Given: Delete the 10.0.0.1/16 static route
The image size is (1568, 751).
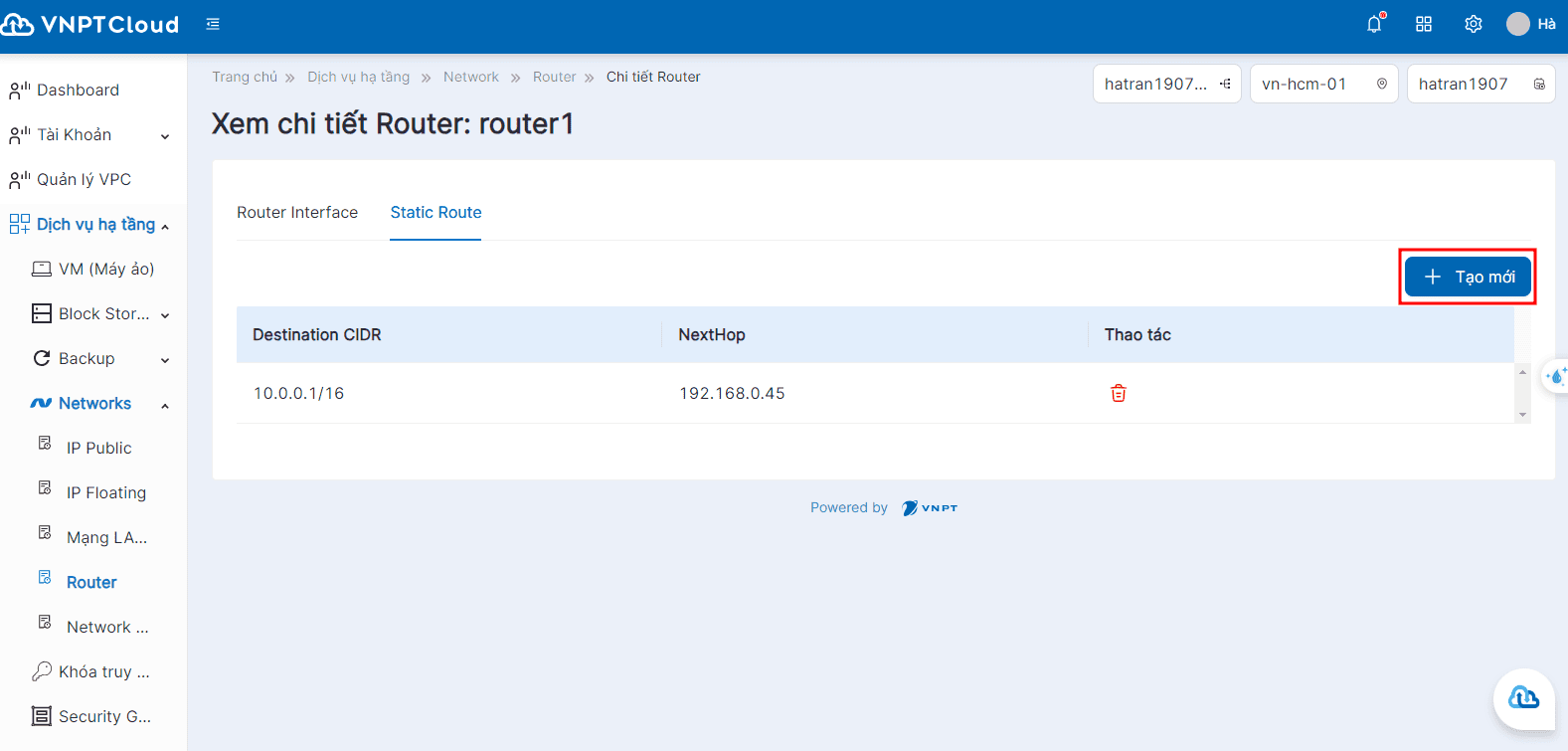Looking at the screenshot, I should (1119, 393).
